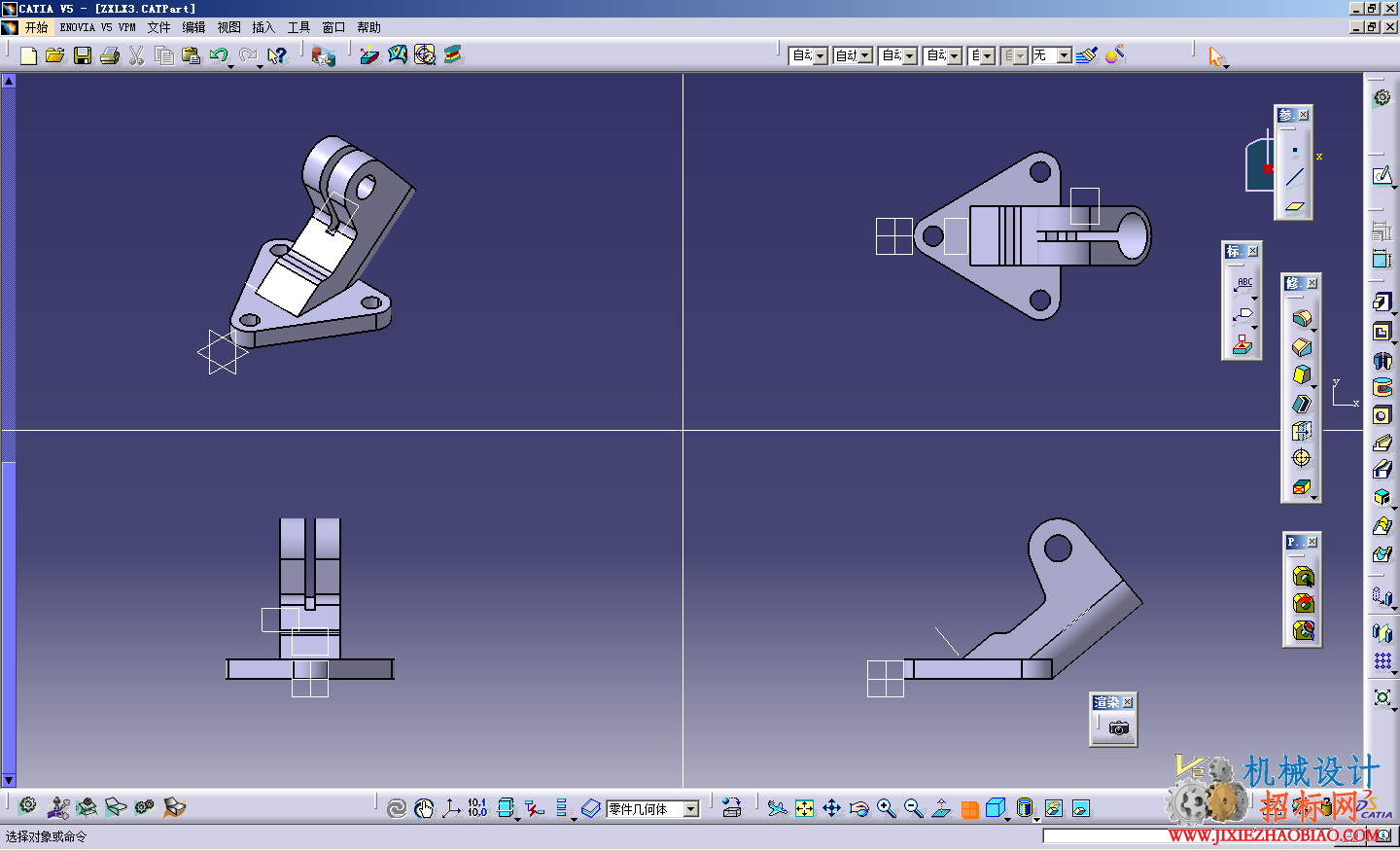Click the orange Multi-View icon
The width and height of the screenshot is (1400, 852).
pos(969,808)
